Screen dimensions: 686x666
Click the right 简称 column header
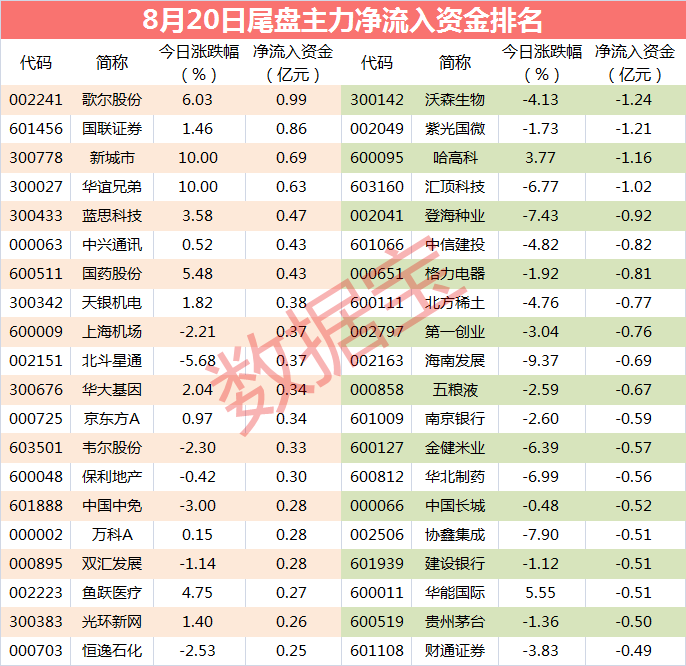[x=455, y=63]
